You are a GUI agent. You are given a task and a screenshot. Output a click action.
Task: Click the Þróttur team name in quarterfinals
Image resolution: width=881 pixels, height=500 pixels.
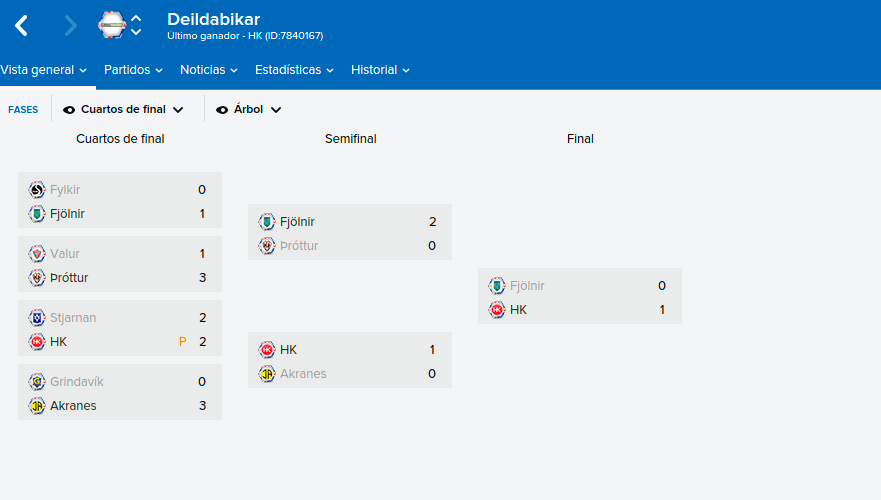[69, 278]
